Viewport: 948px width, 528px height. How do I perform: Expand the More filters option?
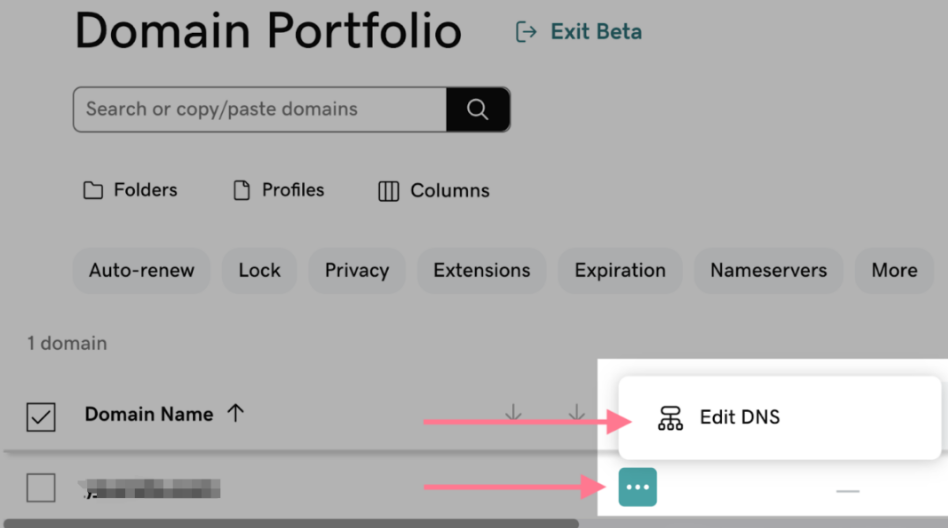click(x=893, y=271)
